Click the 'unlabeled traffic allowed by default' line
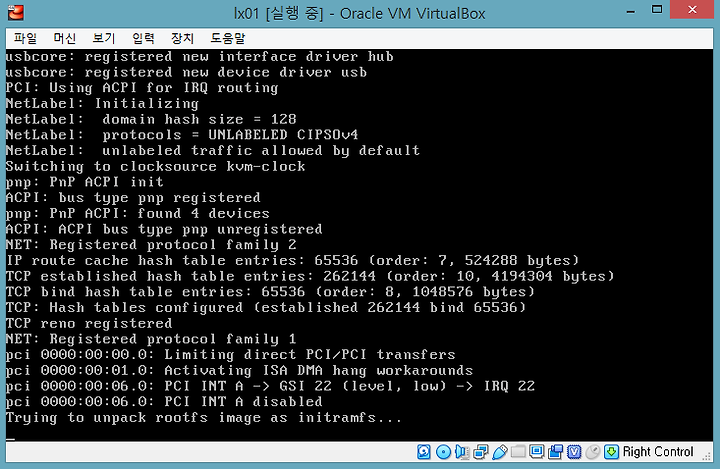The image size is (720, 469). click(x=213, y=151)
